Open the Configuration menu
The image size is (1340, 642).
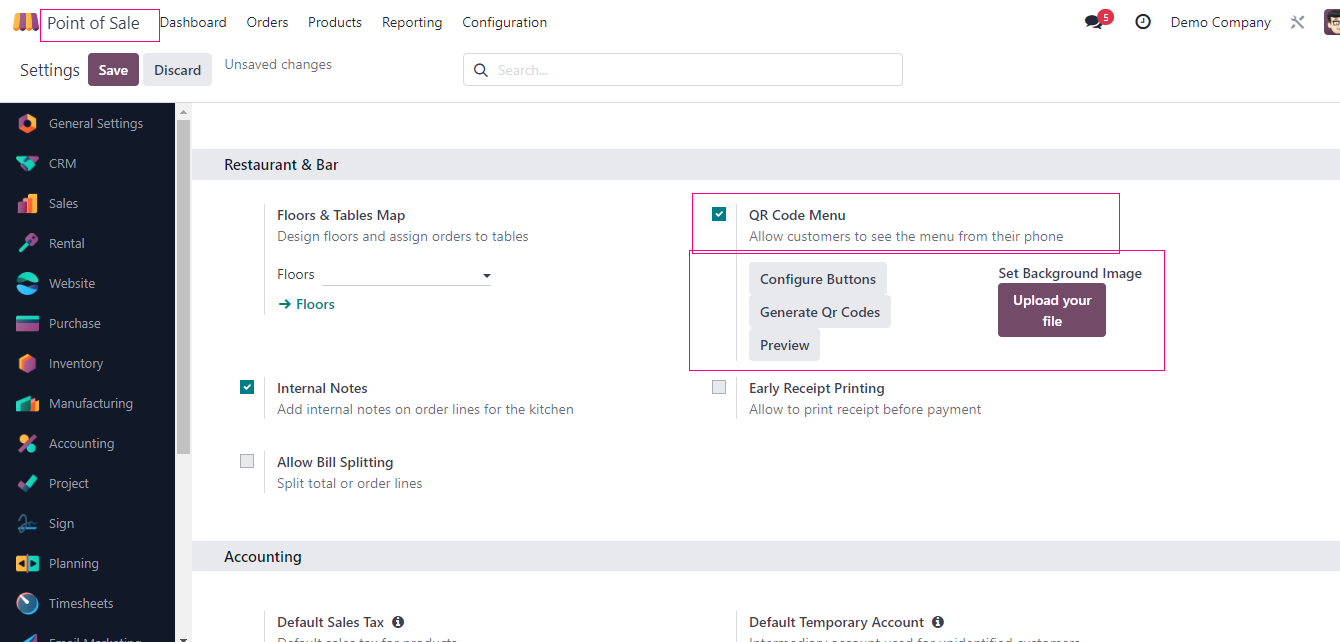pyautogui.click(x=504, y=22)
